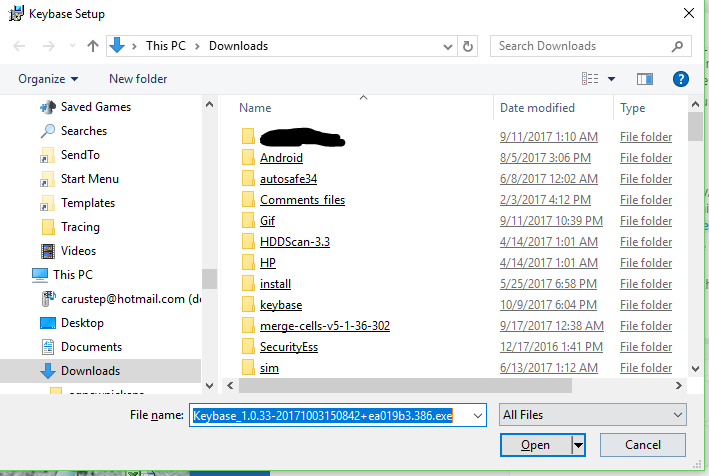Sort by the Name column header

(255, 108)
